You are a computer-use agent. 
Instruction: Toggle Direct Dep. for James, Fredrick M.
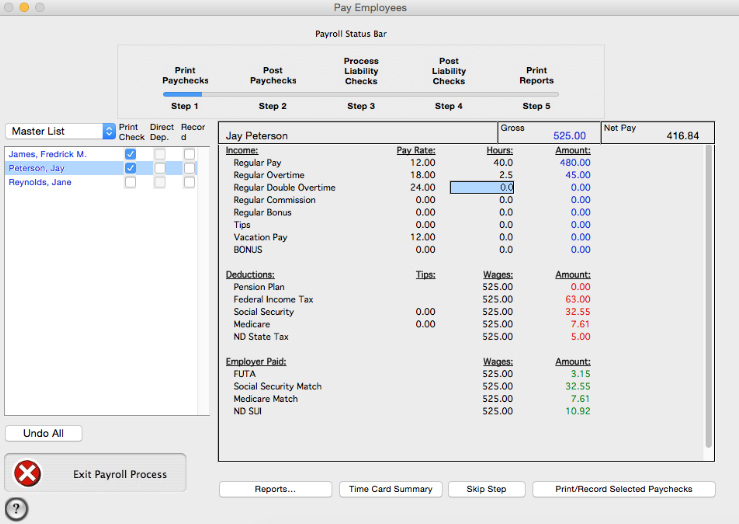[x=160, y=154]
